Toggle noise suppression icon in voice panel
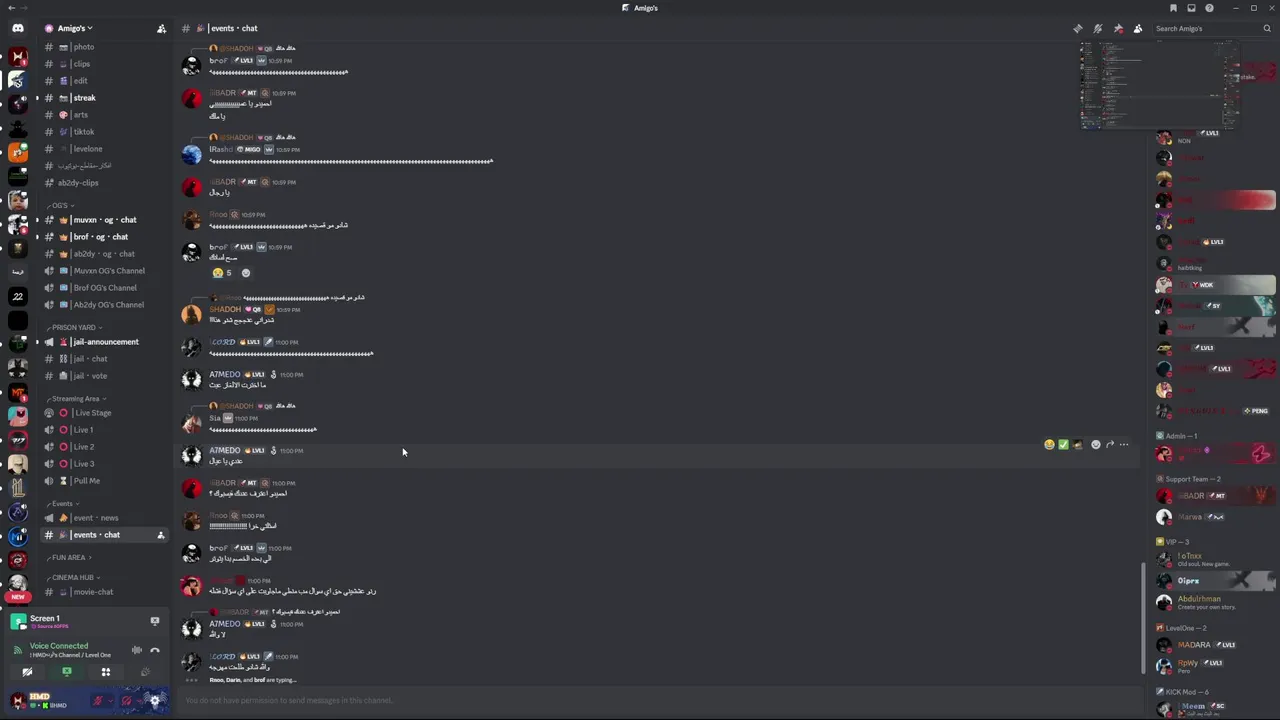Viewport: 1280px width, 720px height. [x=137, y=650]
